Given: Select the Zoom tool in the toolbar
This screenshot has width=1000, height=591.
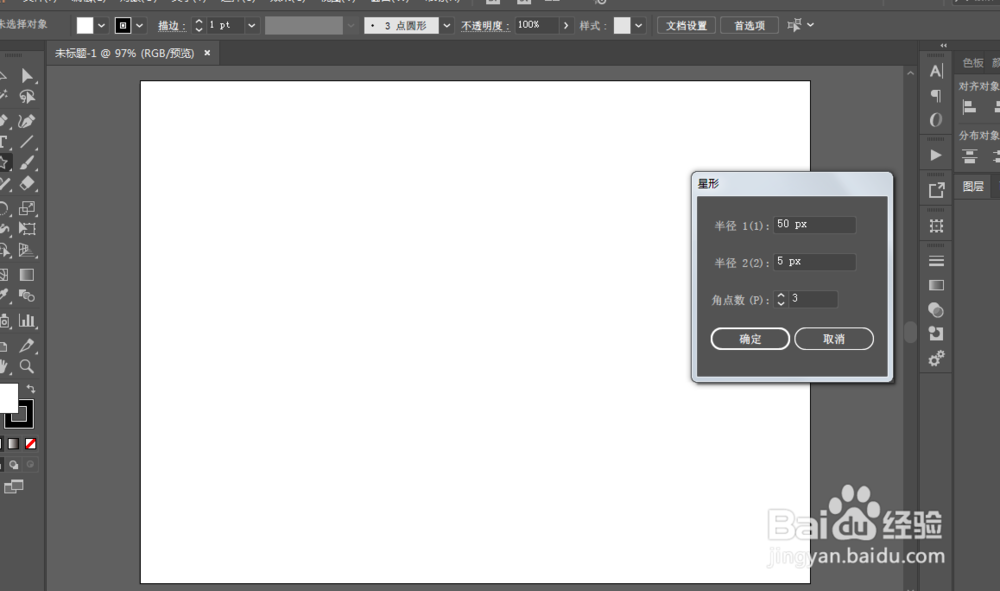Looking at the screenshot, I should pyautogui.click(x=27, y=366).
